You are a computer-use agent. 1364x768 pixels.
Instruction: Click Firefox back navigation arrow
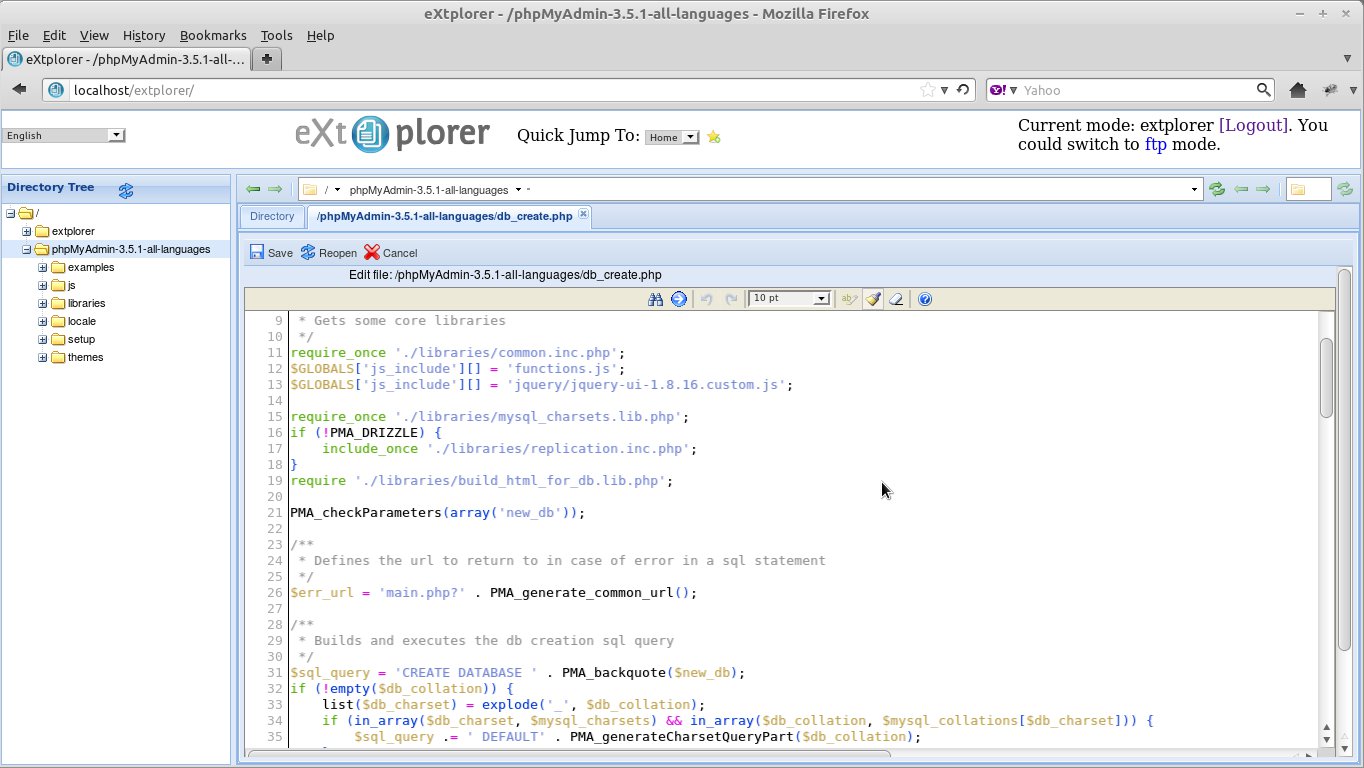(19, 90)
